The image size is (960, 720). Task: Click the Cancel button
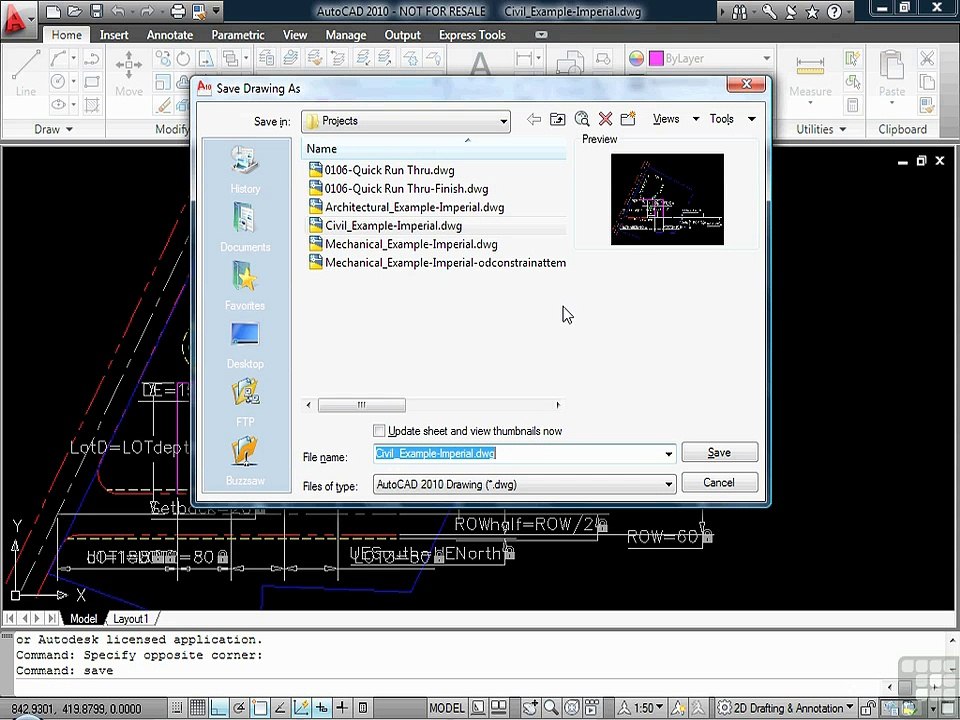coord(719,482)
